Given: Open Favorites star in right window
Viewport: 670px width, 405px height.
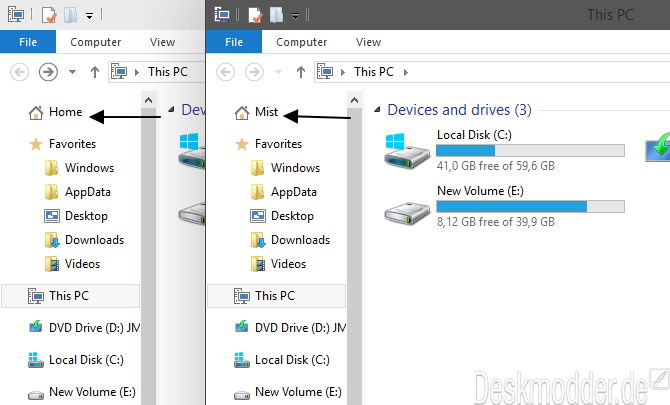Looking at the screenshot, I should [242, 144].
